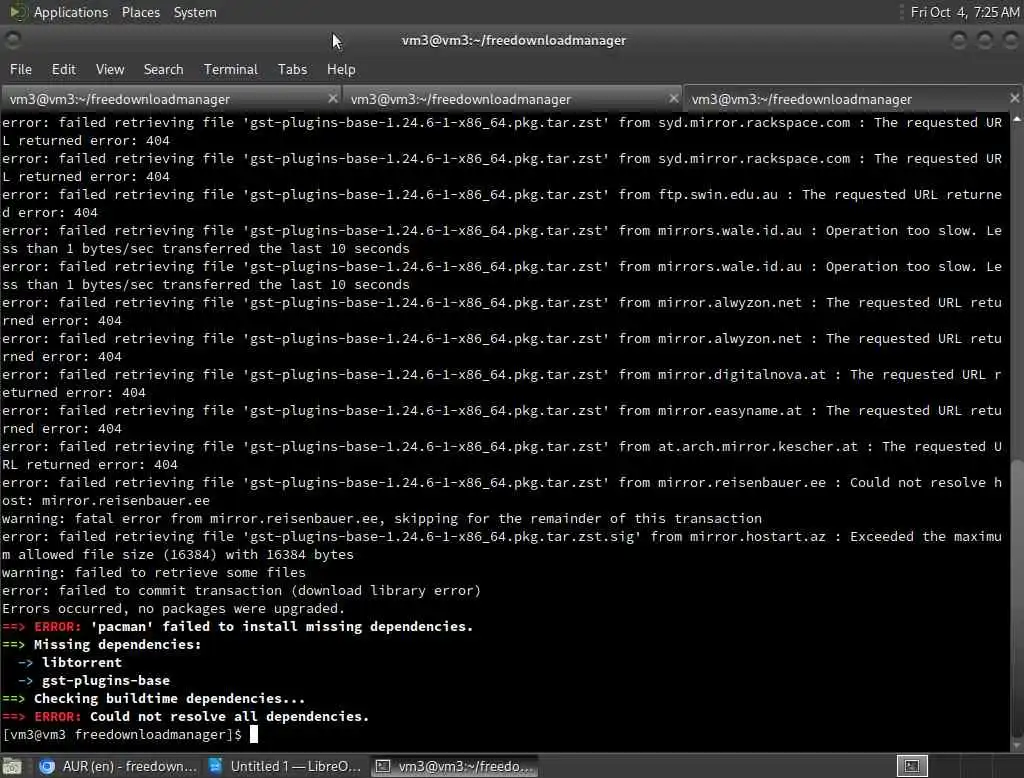Close the first terminal tab
1024x778 pixels.
[x=332, y=98]
